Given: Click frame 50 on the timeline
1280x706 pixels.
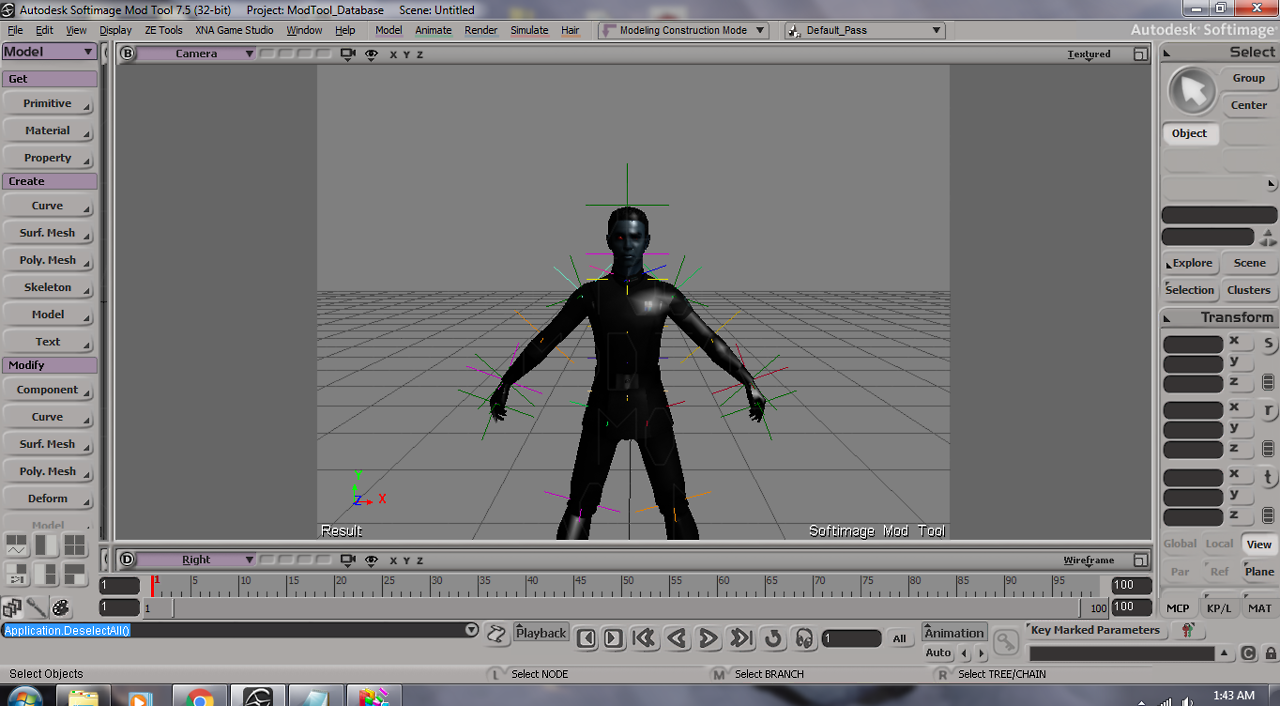Looking at the screenshot, I should [x=627, y=585].
